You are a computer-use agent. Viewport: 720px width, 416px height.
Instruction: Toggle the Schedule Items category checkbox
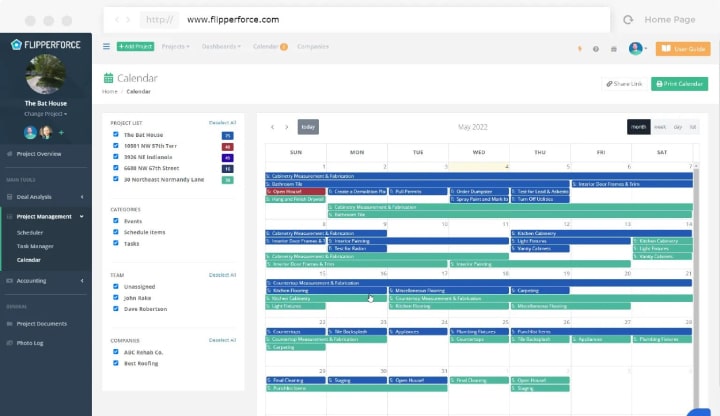pos(116,232)
